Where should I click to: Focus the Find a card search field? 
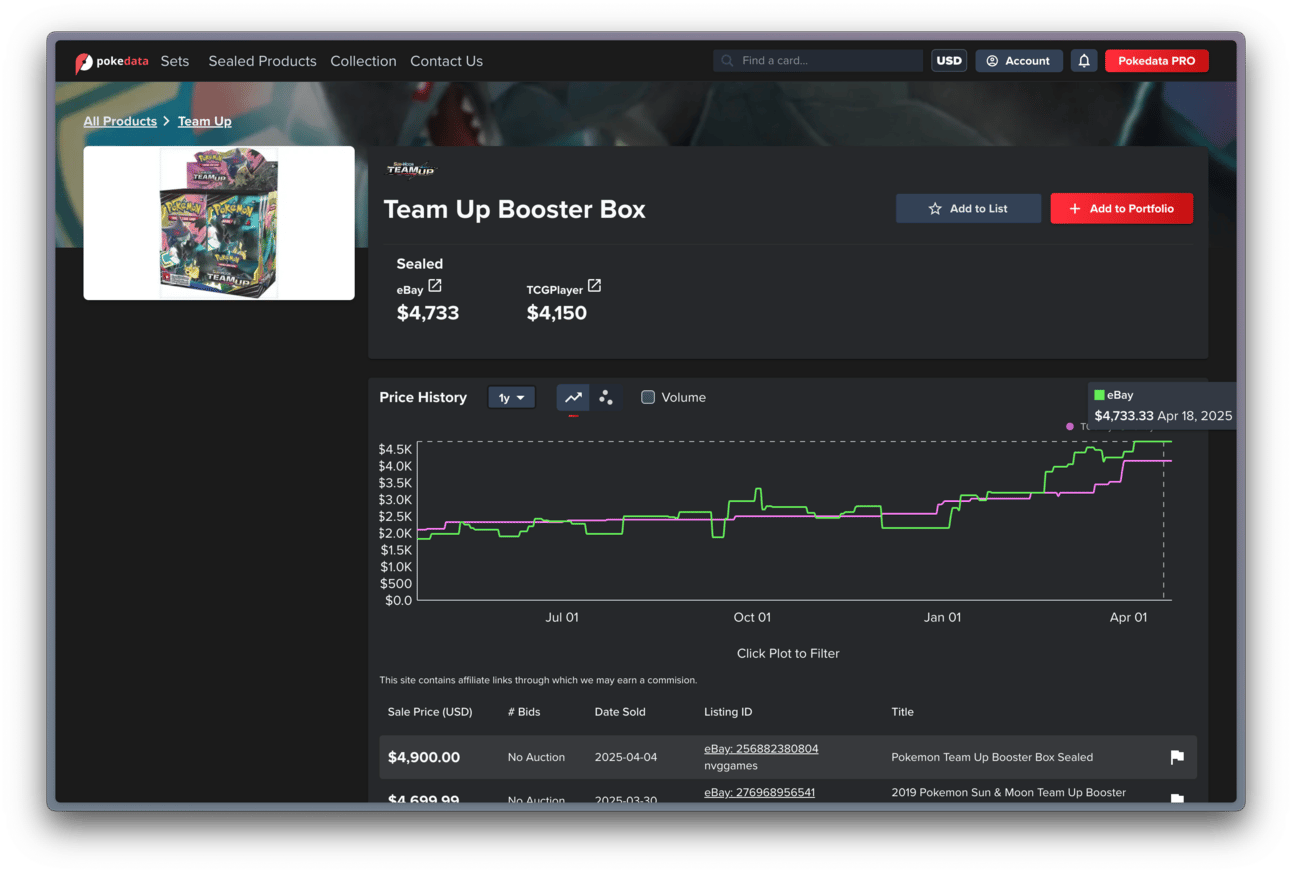818,61
